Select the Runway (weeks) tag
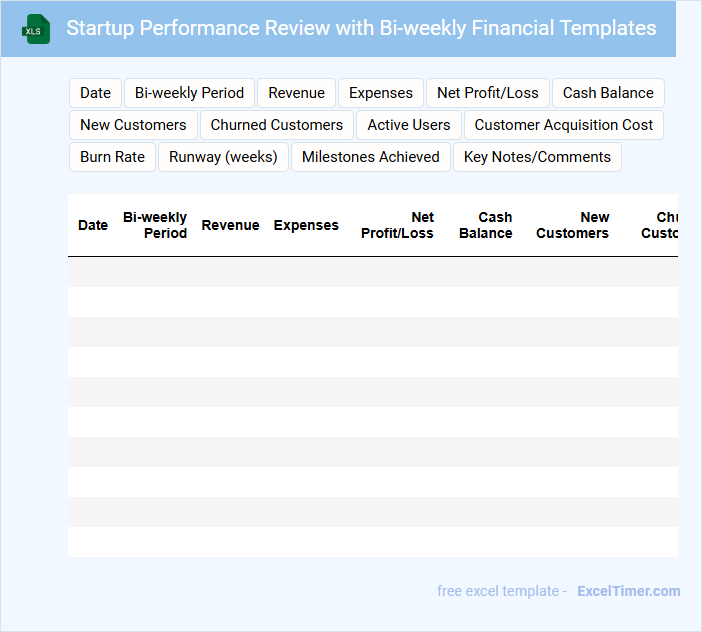702x632 pixels. click(223, 157)
